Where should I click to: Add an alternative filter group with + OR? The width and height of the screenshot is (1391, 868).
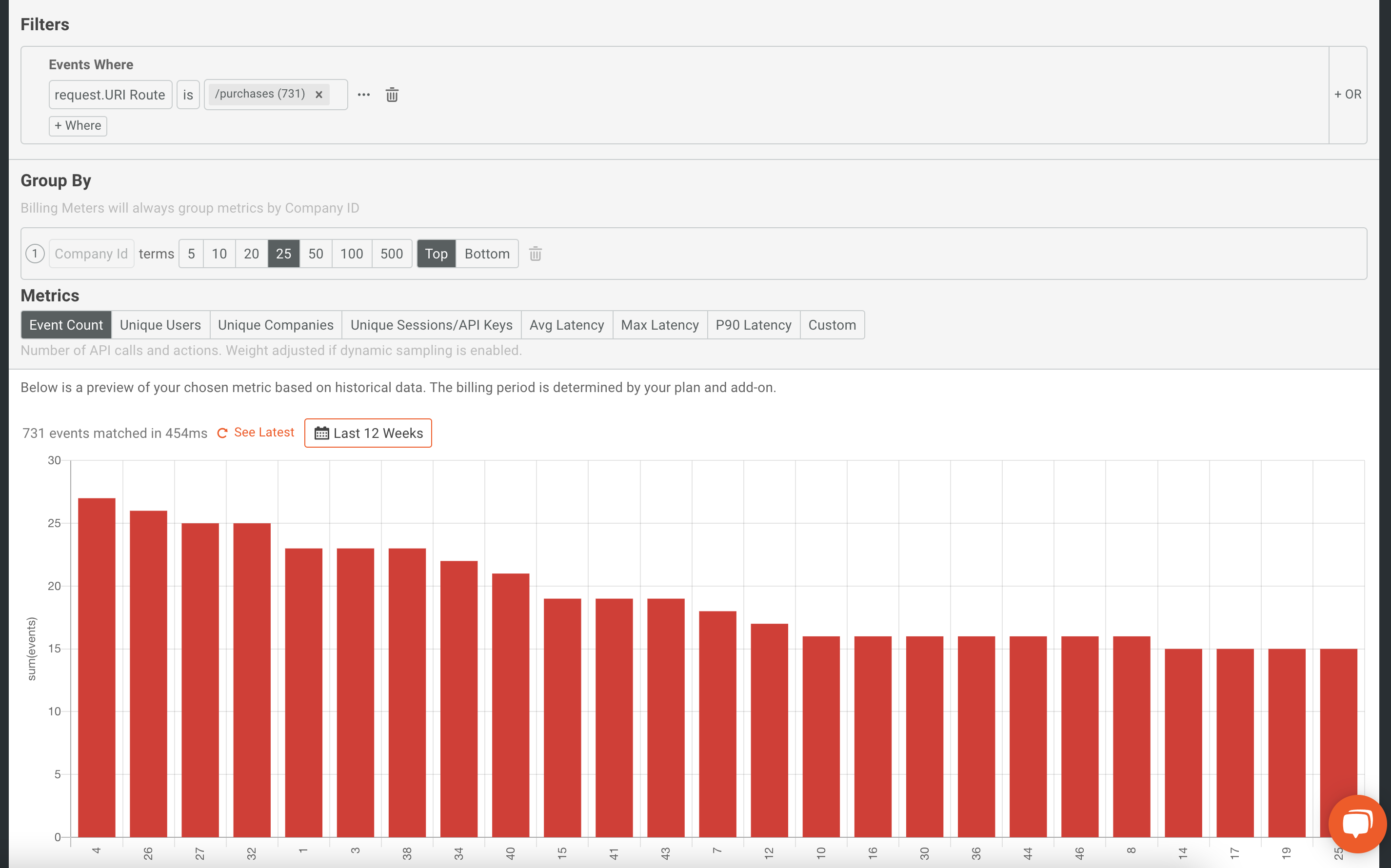tap(1348, 94)
